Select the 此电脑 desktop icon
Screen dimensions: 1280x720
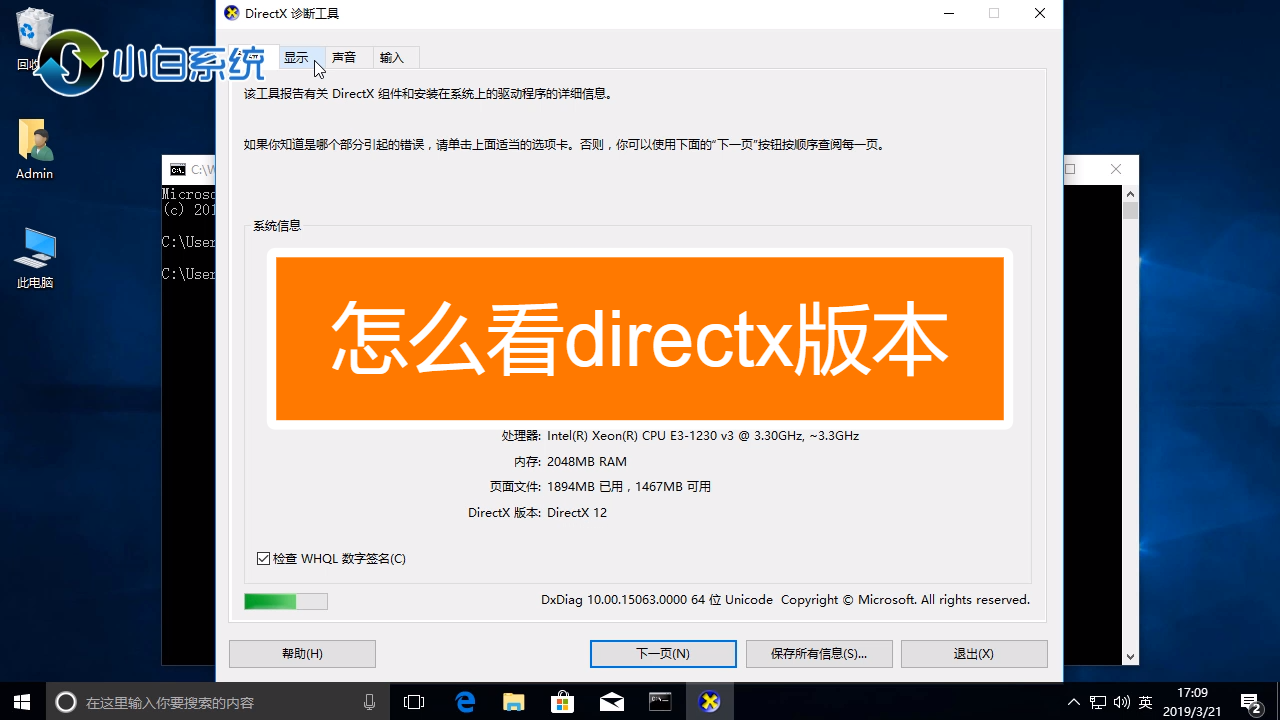point(34,259)
